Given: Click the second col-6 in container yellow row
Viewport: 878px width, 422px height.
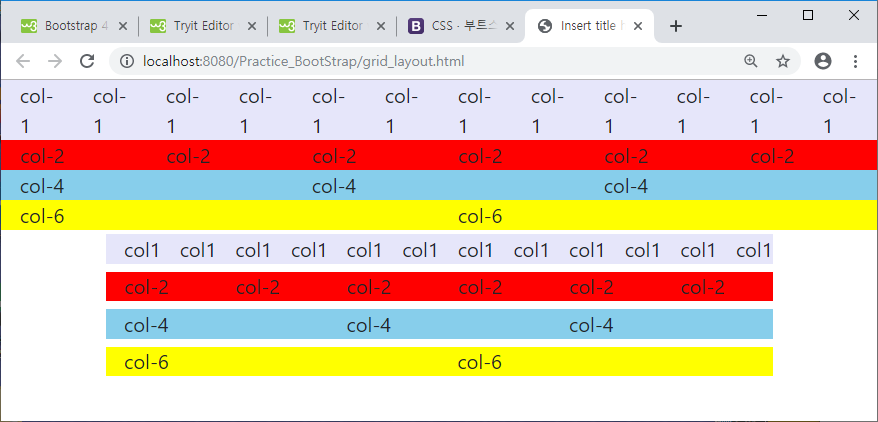Looking at the screenshot, I should click(480, 363).
